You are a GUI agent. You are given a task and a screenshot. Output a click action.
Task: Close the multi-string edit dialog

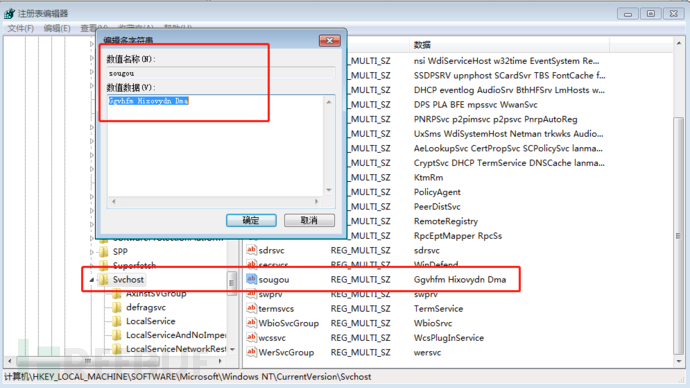pyautogui.click(x=330, y=40)
